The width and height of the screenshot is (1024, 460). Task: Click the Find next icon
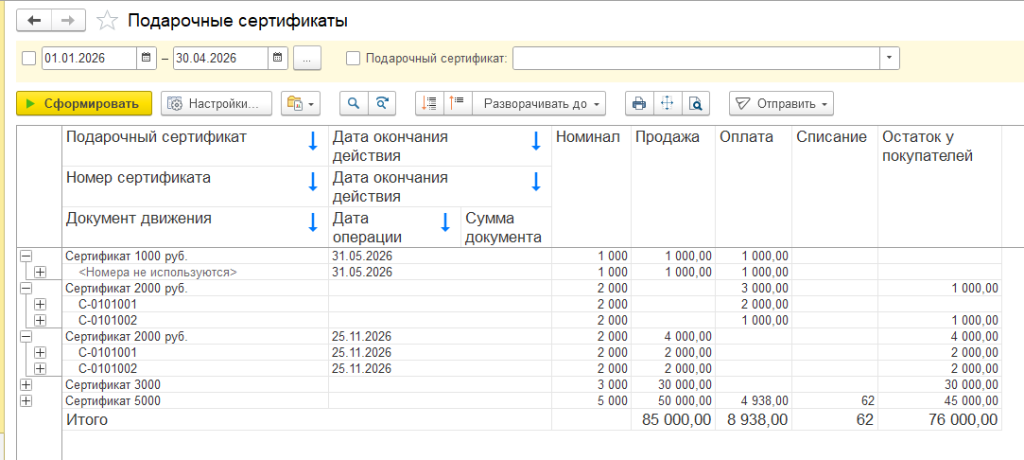382,103
